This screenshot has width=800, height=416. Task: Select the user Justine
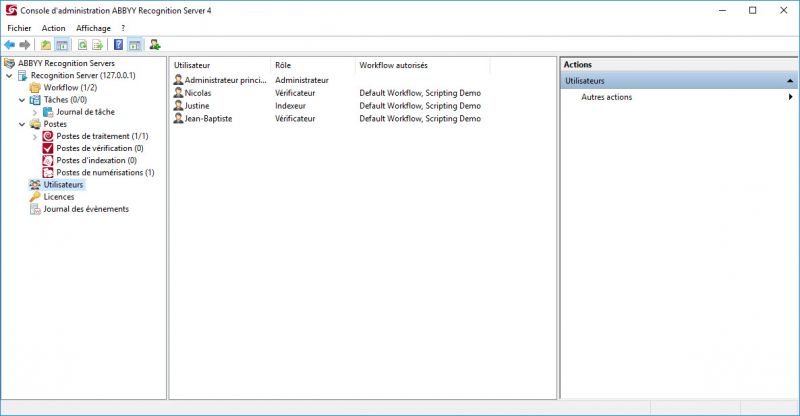[197, 106]
